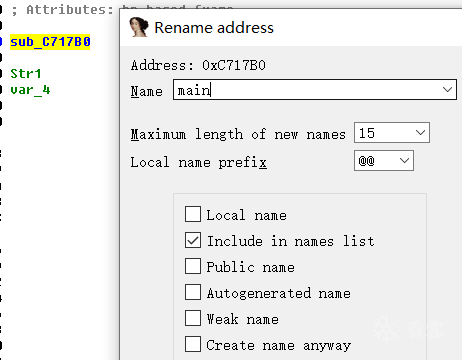Click the Str1 variable in disassembly

[x=26, y=73]
